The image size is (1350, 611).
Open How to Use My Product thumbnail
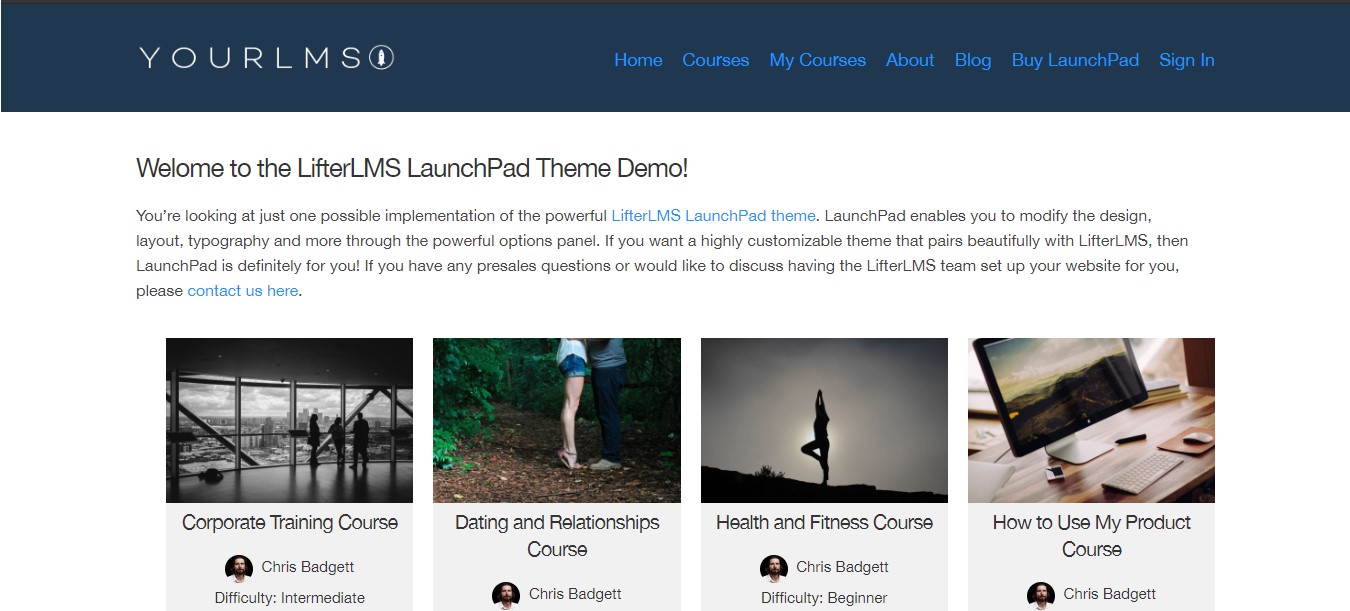pos(1091,420)
